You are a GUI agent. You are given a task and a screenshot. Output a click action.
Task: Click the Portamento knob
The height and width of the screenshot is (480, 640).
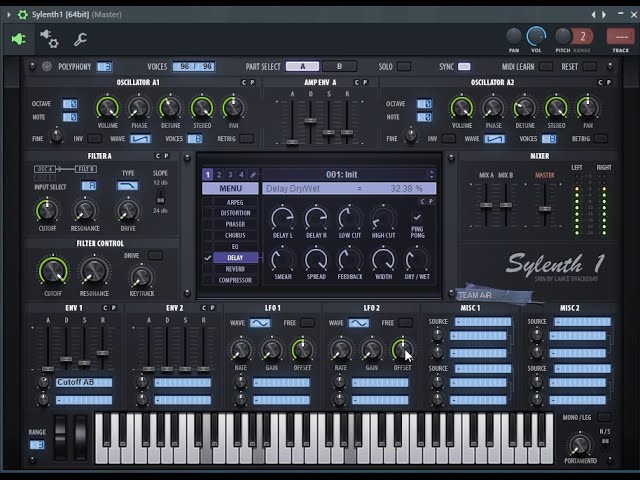pyautogui.click(x=580, y=444)
